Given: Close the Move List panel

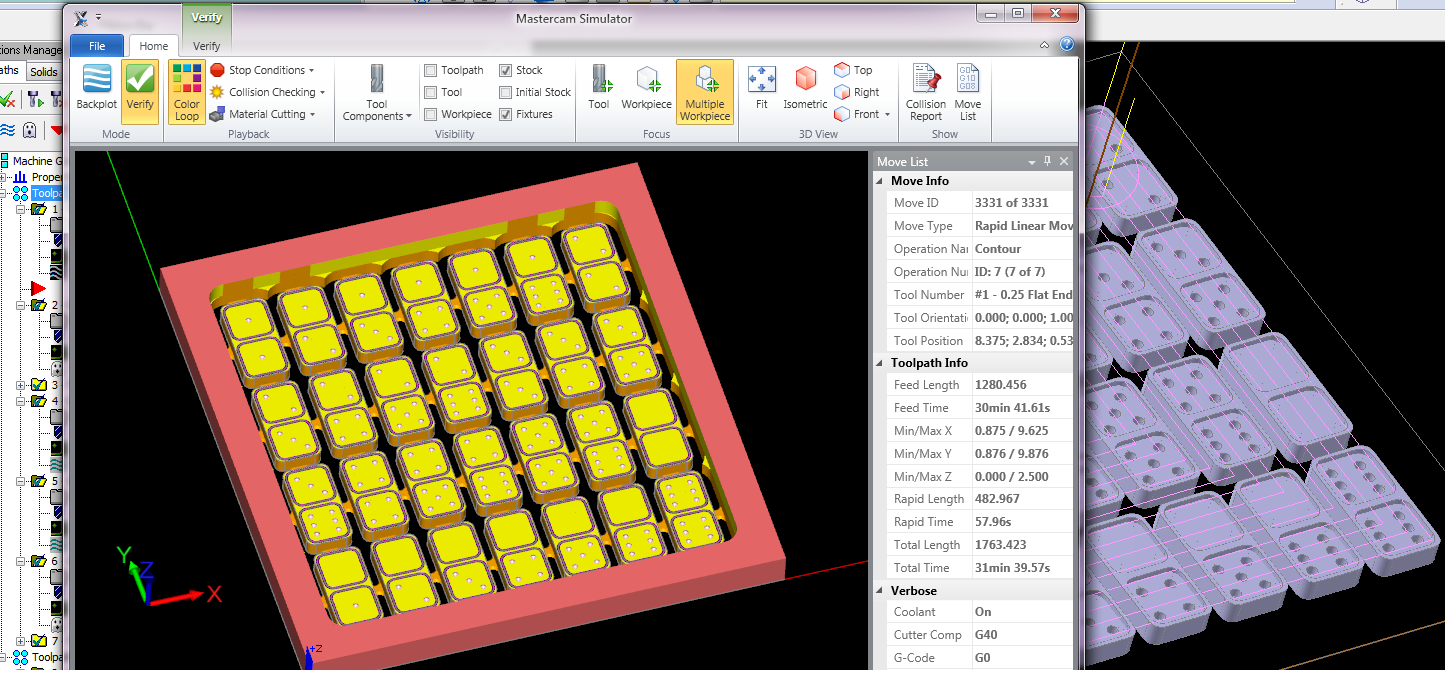Looking at the screenshot, I should [1064, 161].
